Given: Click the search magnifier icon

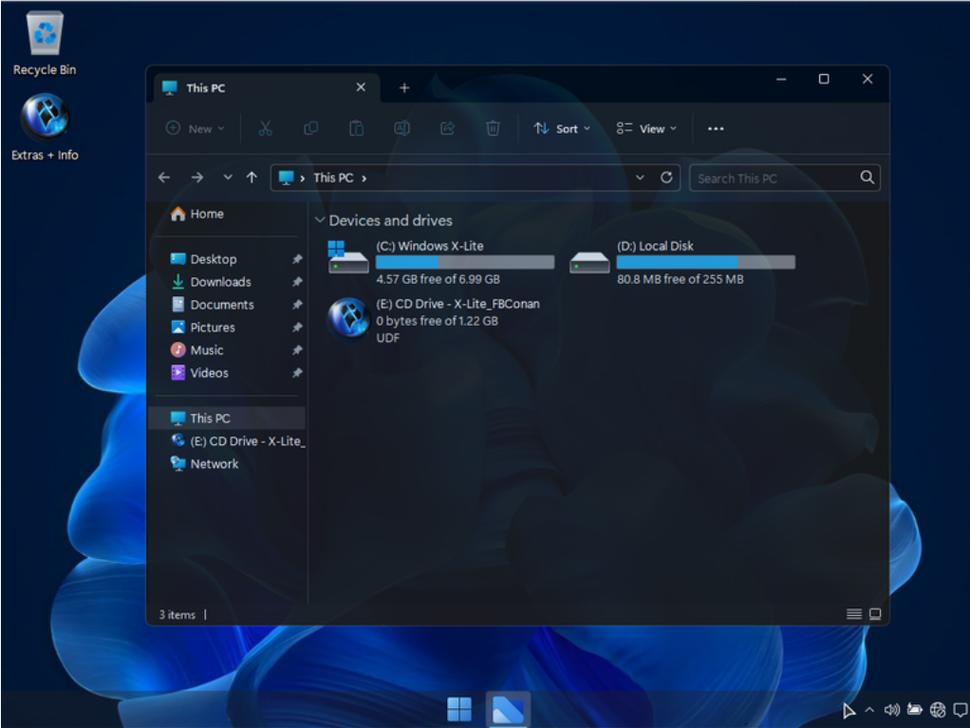Looking at the screenshot, I should point(867,178).
